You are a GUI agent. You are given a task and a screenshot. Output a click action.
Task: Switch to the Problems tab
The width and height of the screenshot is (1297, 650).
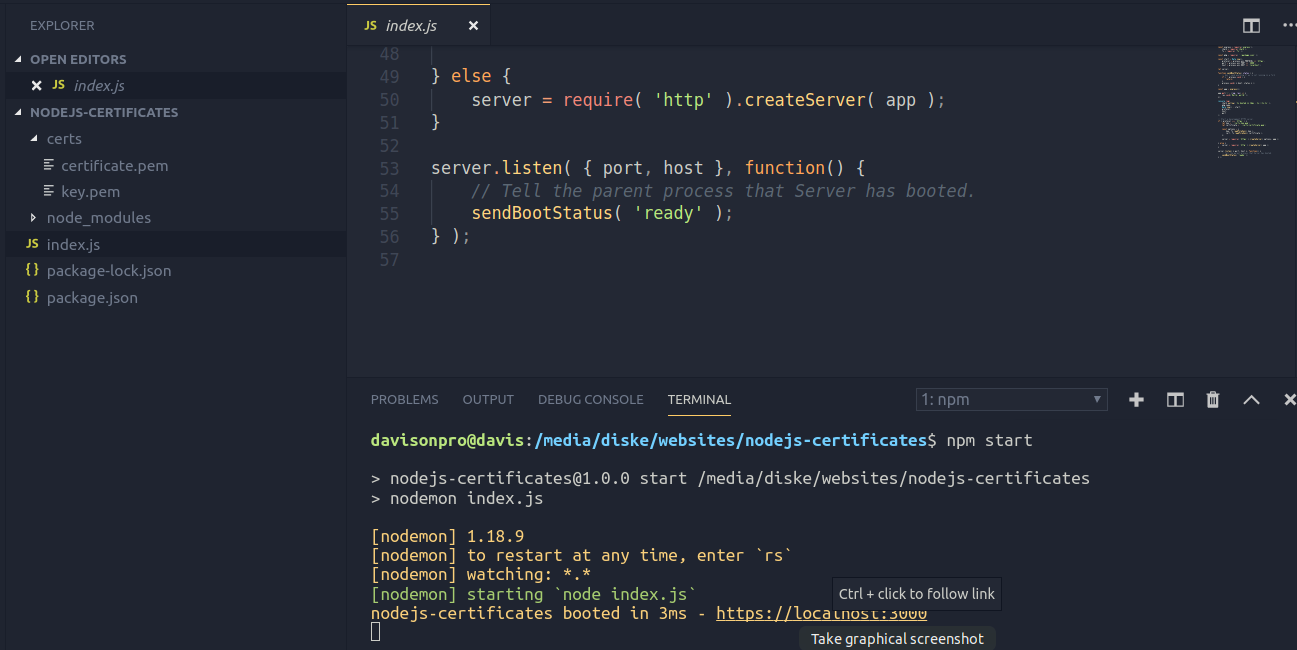point(404,399)
